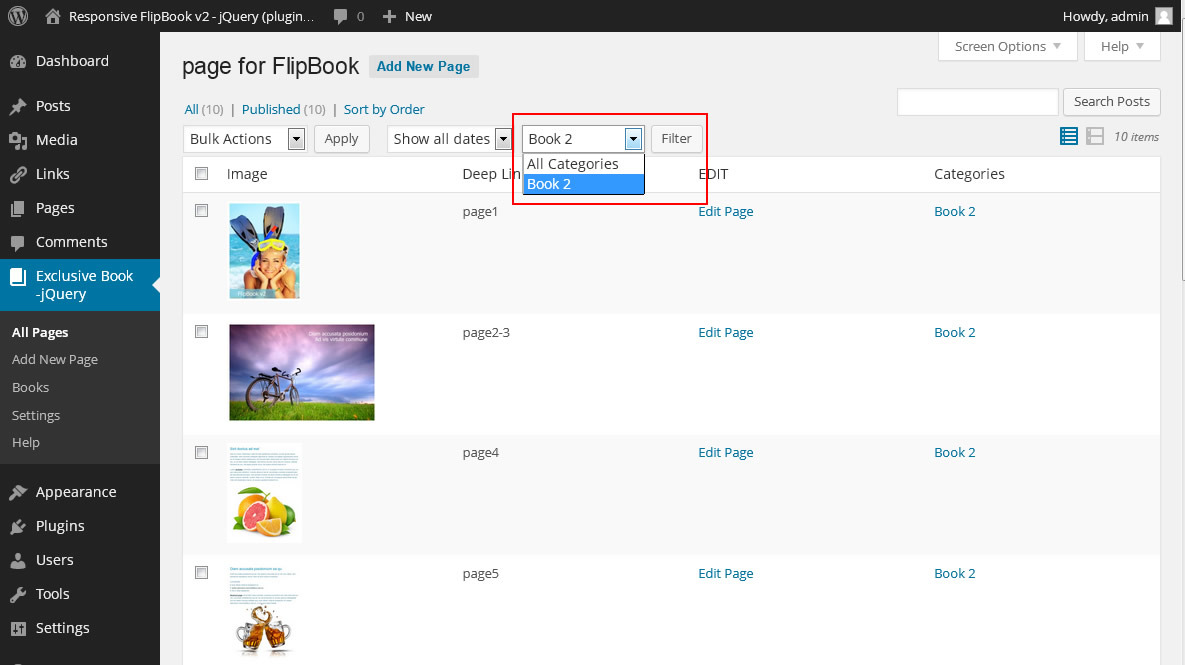Viewport: 1185px width, 665px height.
Task: Check the page1 row checkbox
Action: pos(202,211)
